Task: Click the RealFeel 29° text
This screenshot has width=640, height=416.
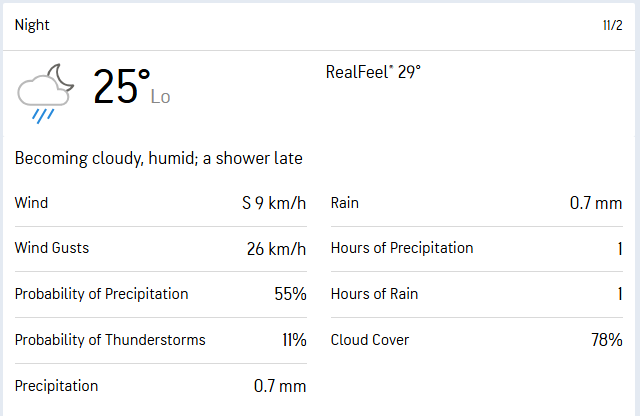Action: pyautogui.click(x=373, y=72)
